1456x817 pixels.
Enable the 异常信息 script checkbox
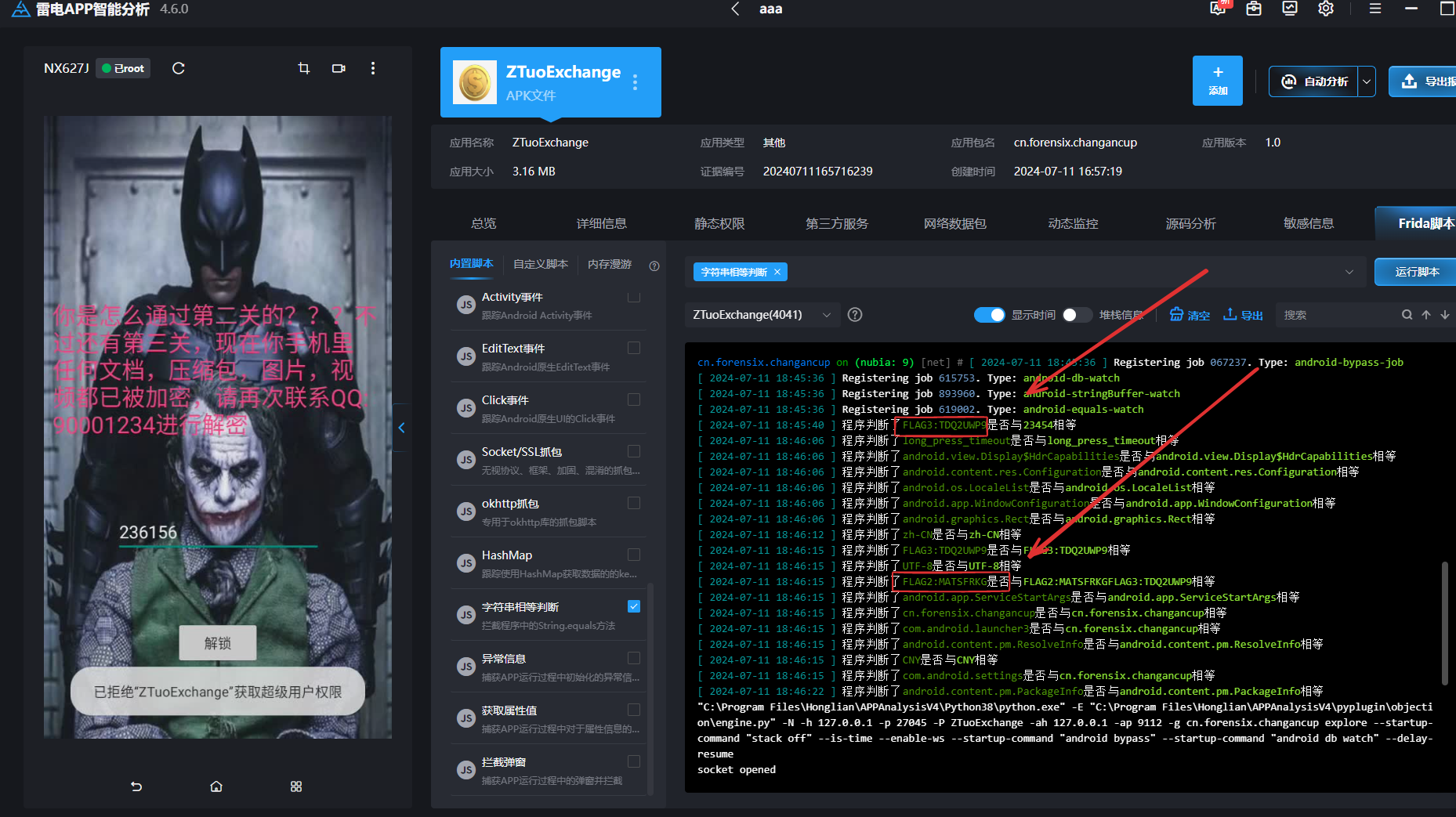(x=634, y=658)
